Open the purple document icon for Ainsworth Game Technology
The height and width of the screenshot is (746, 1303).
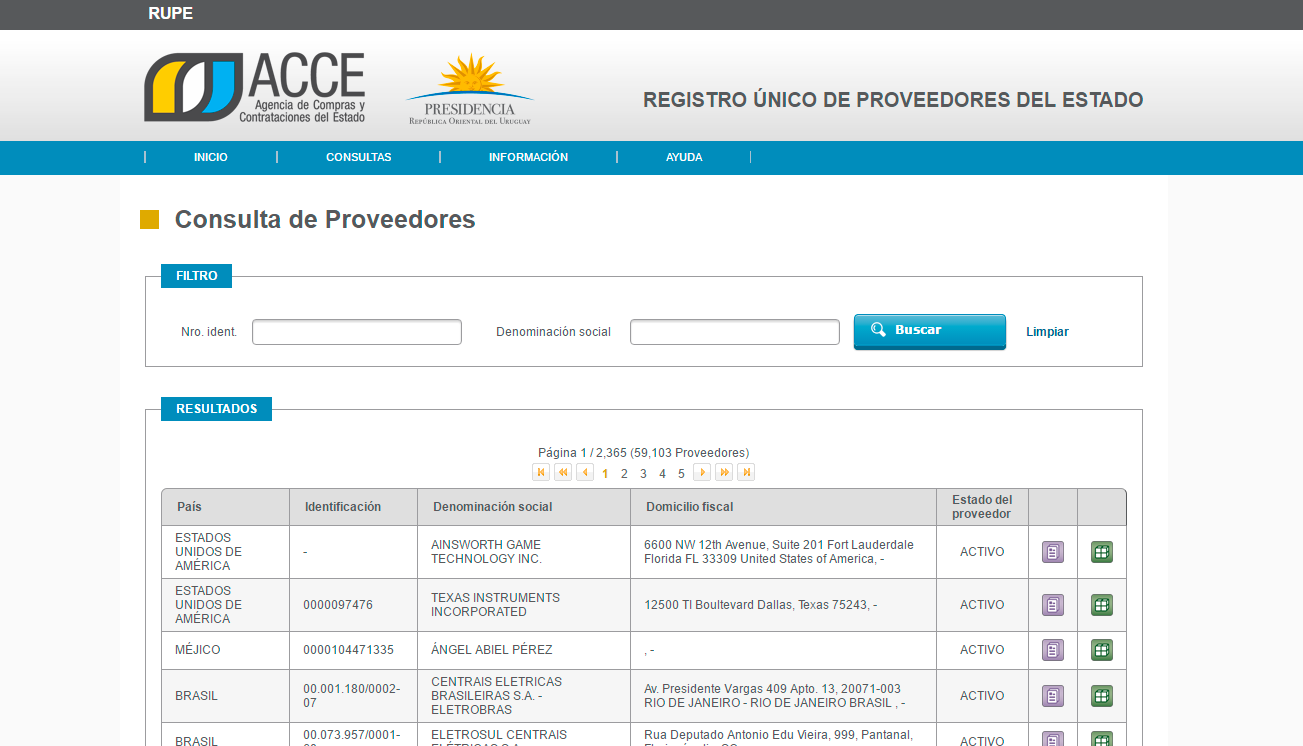click(1053, 552)
